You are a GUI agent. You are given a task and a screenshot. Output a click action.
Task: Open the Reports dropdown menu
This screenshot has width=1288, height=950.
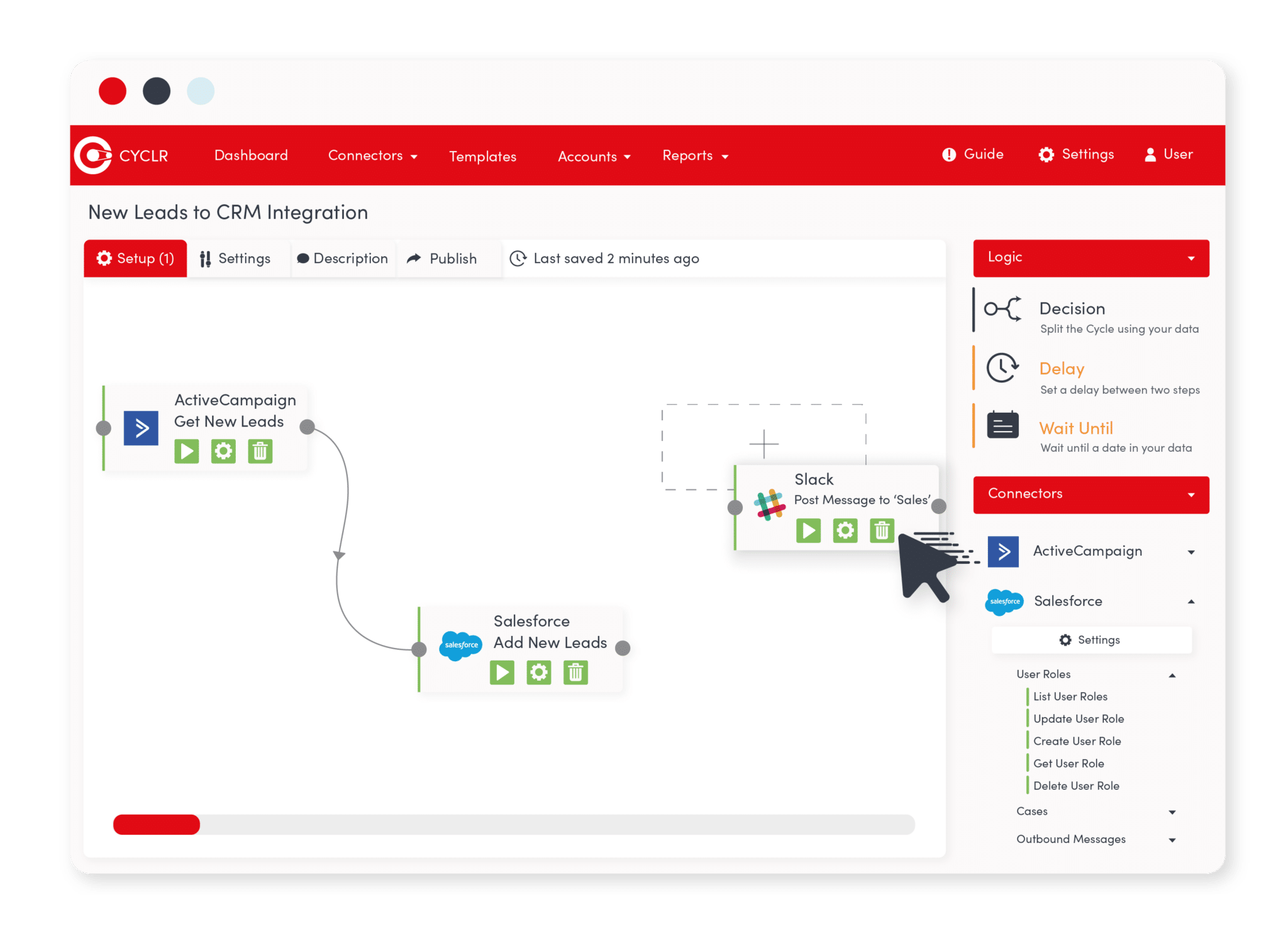(x=695, y=155)
